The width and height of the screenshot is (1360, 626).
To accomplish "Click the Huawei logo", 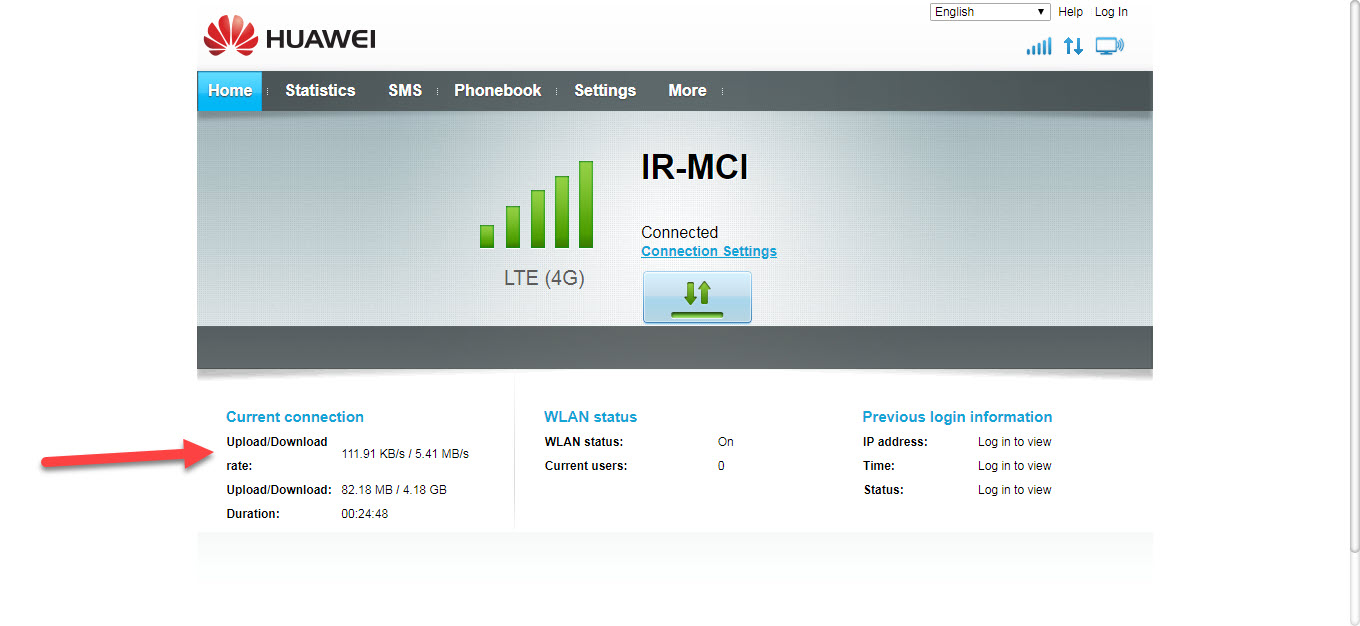I will (x=289, y=38).
